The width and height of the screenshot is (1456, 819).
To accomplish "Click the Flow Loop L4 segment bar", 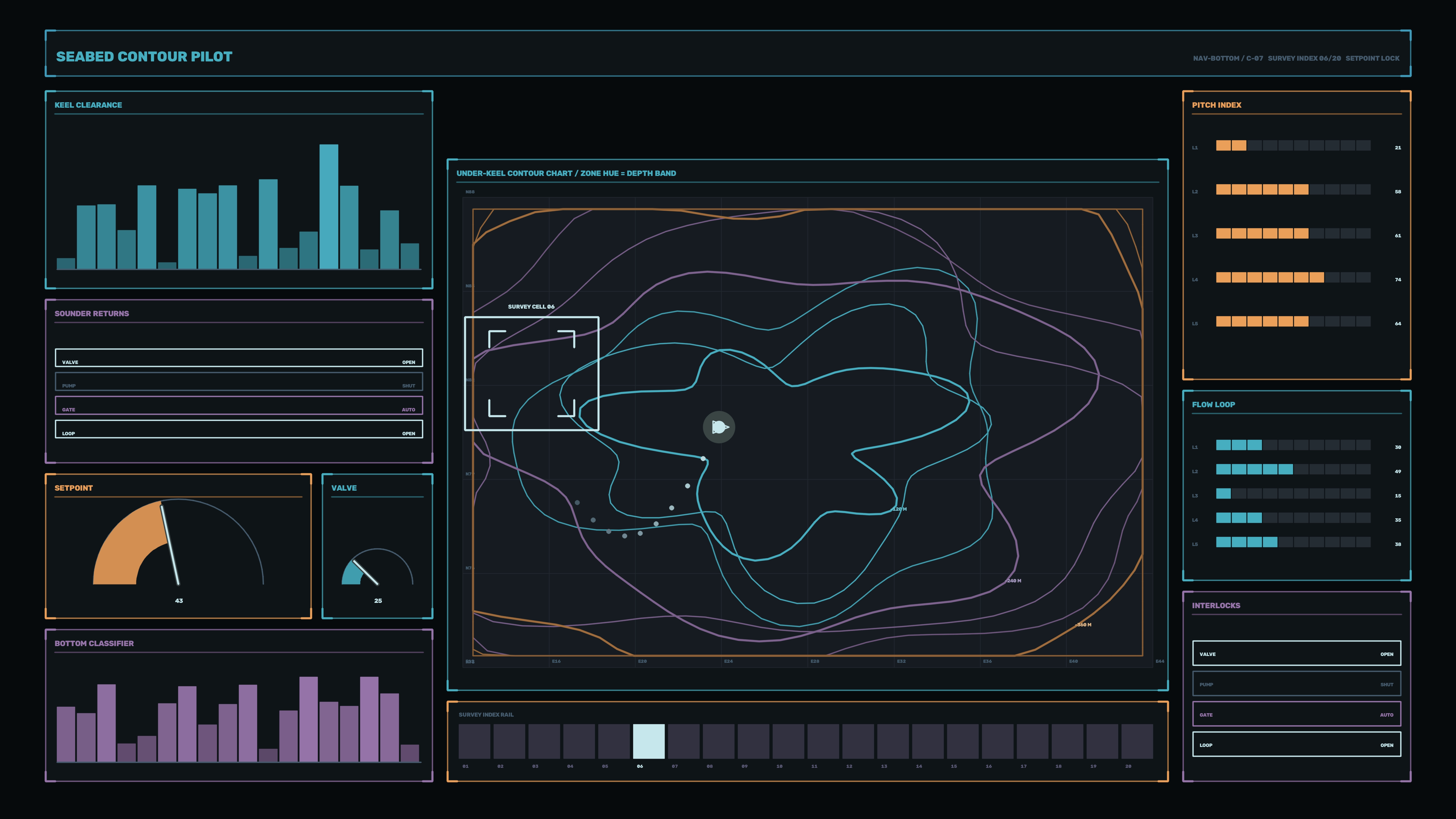I will 1293,518.
